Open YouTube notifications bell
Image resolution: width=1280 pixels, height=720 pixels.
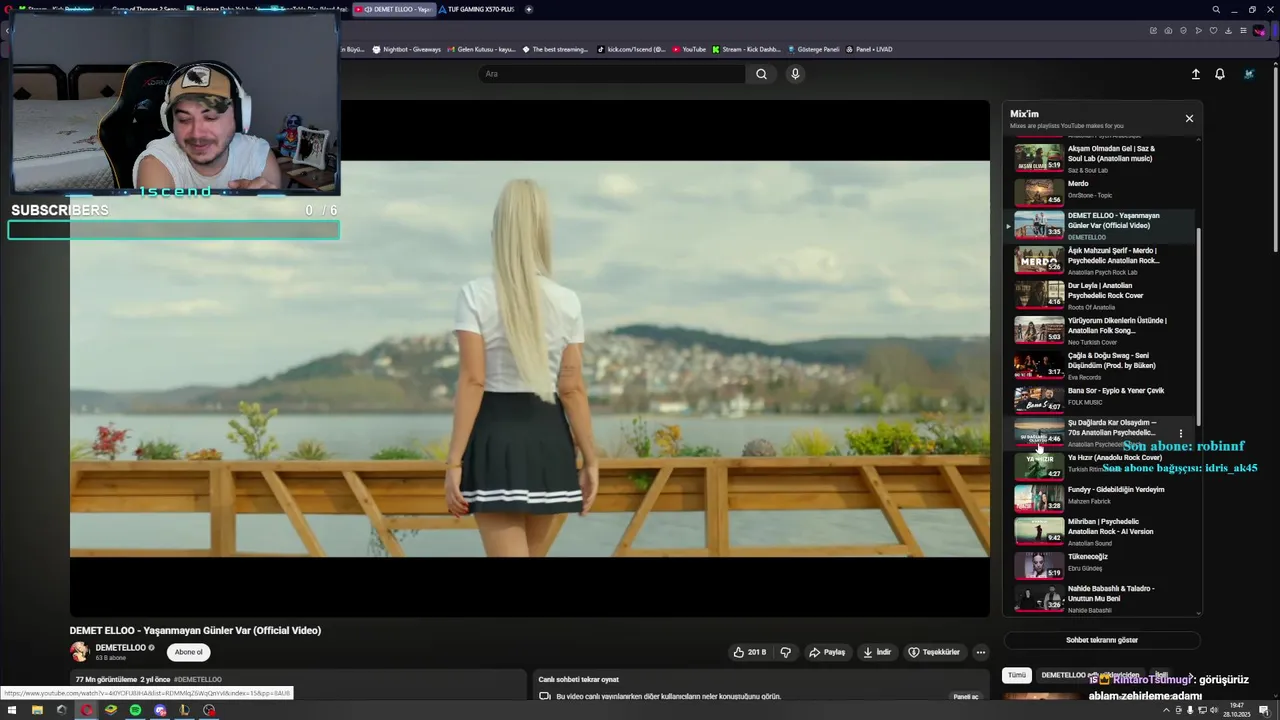tap(1220, 74)
